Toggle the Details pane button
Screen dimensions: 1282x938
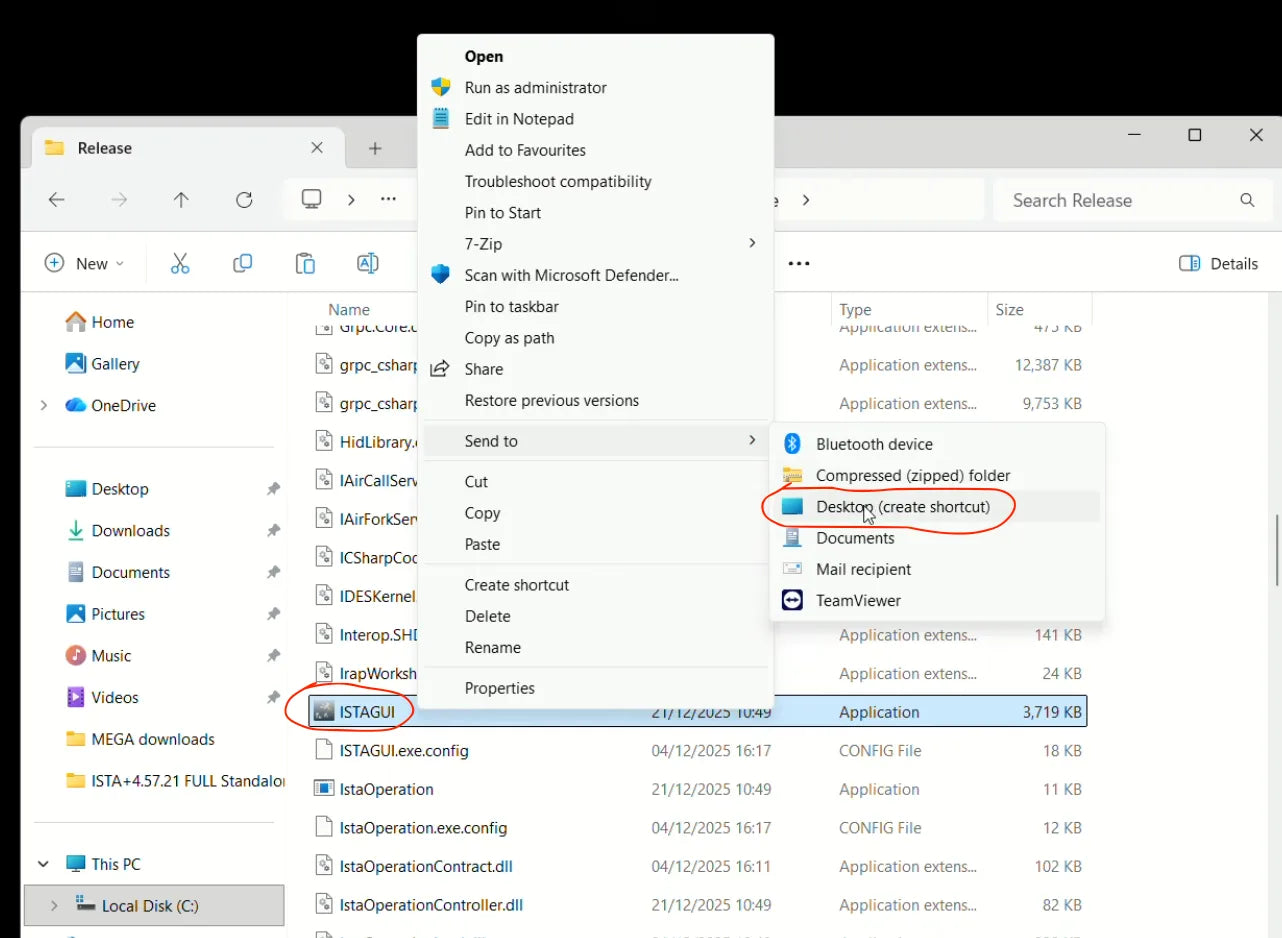tap(1218, 264)
